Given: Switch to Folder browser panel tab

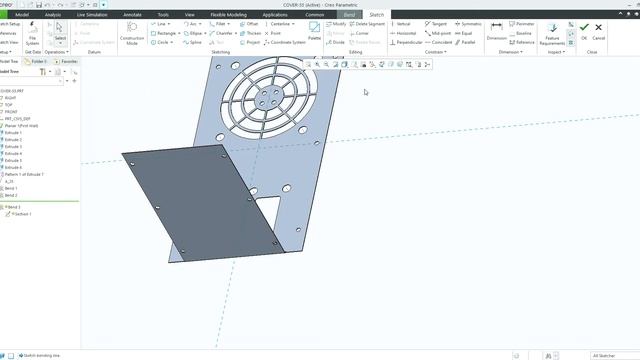Looking at the screenshot, I should (36, 62).
